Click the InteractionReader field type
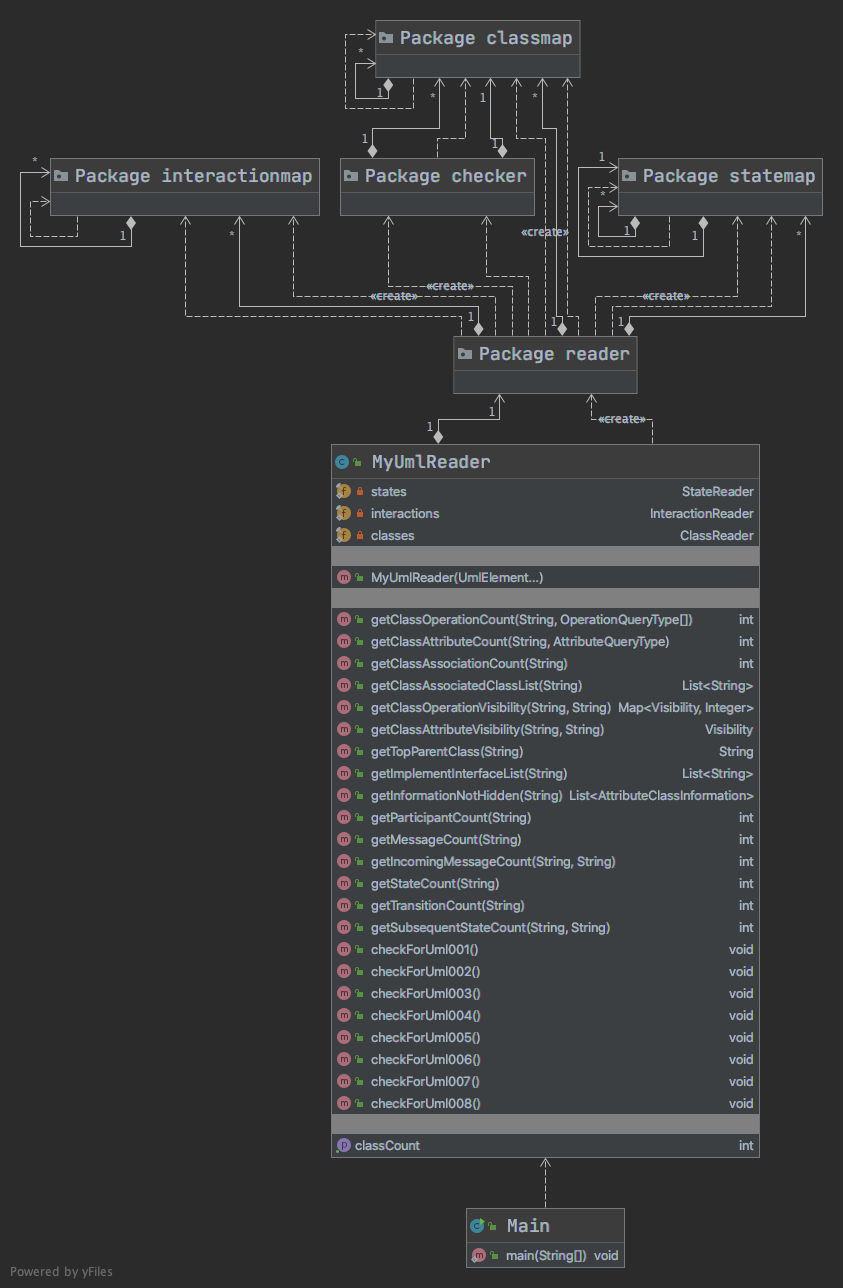The height and width of the screenshot is (1288, 843). coord(701,513)
